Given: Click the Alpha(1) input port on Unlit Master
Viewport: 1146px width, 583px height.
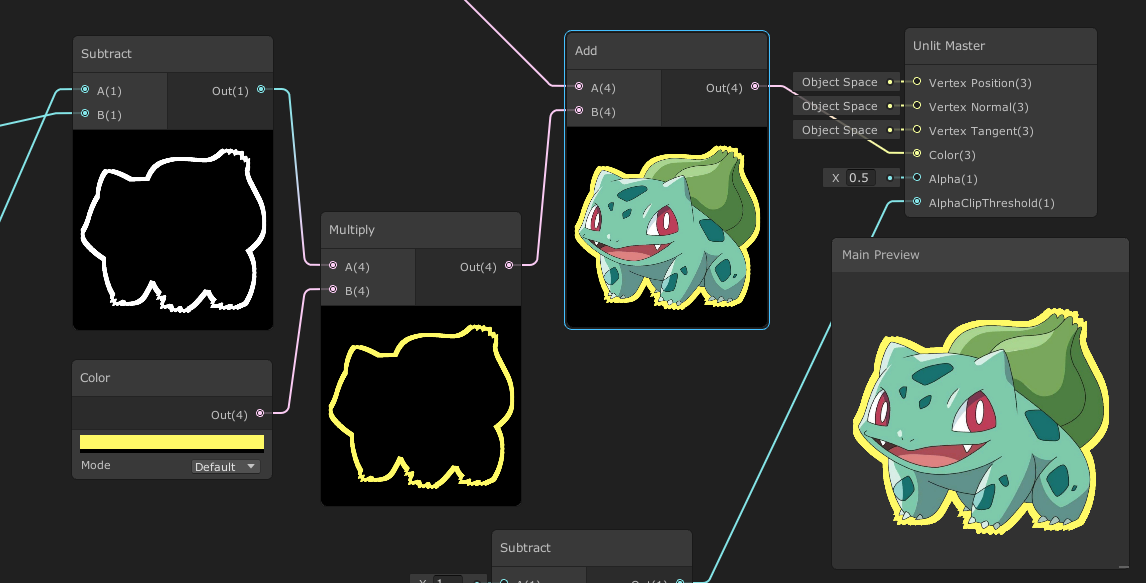Looking at the screenshot, I should coord(917,178).
